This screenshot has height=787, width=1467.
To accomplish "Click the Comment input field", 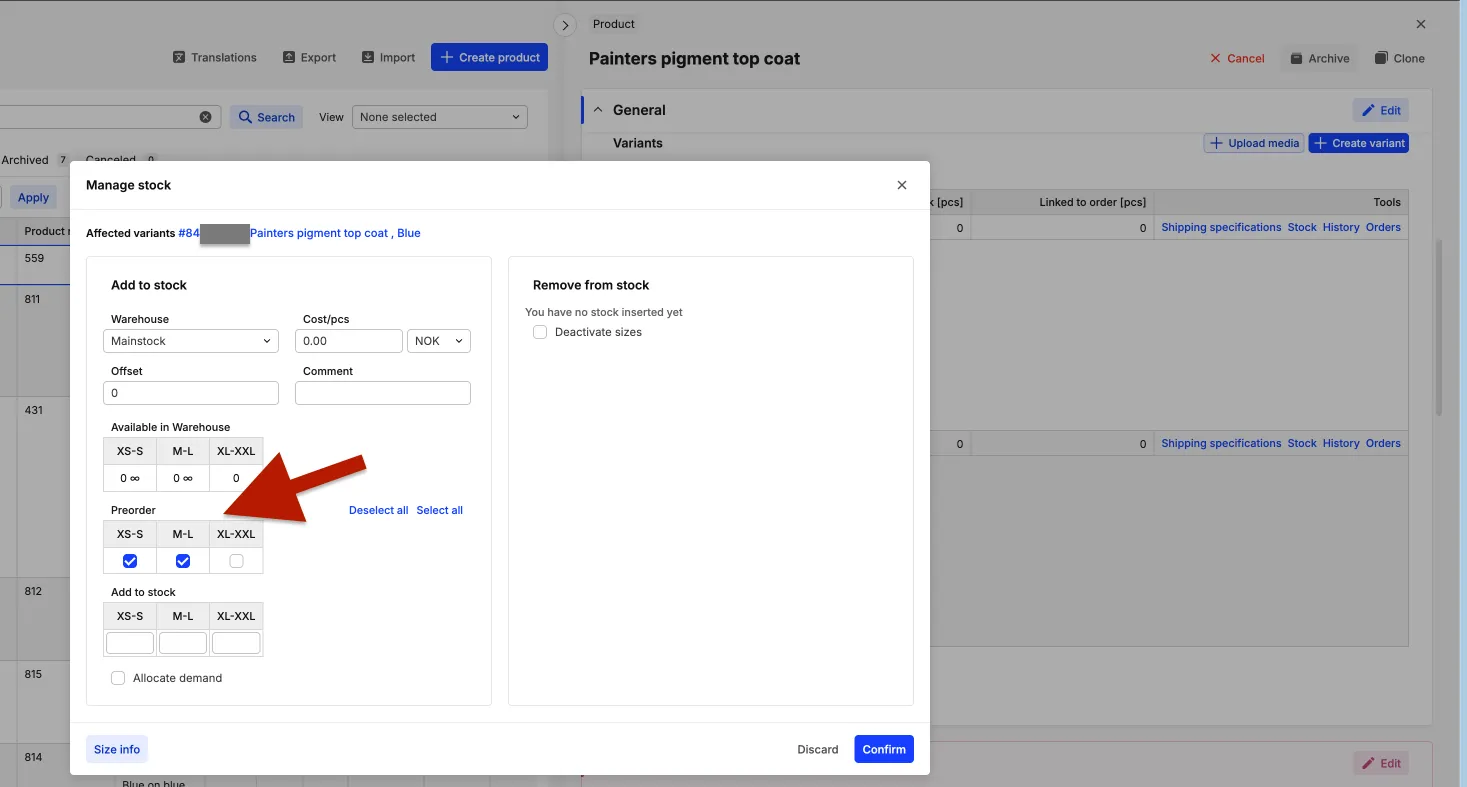I will [382, 393].
